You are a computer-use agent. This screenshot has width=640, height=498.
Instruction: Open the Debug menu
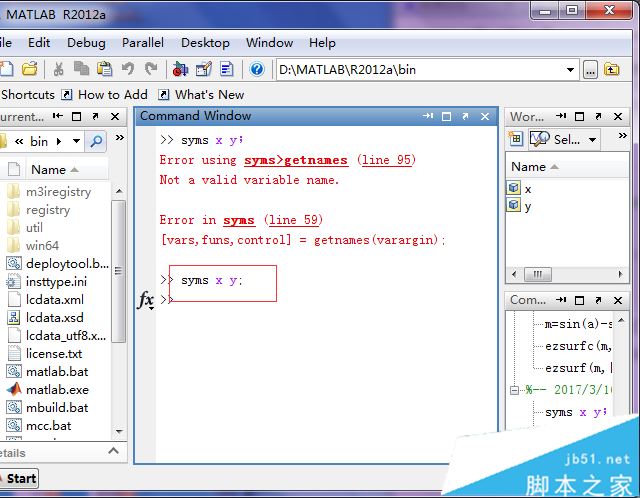(x=86, y=43)
